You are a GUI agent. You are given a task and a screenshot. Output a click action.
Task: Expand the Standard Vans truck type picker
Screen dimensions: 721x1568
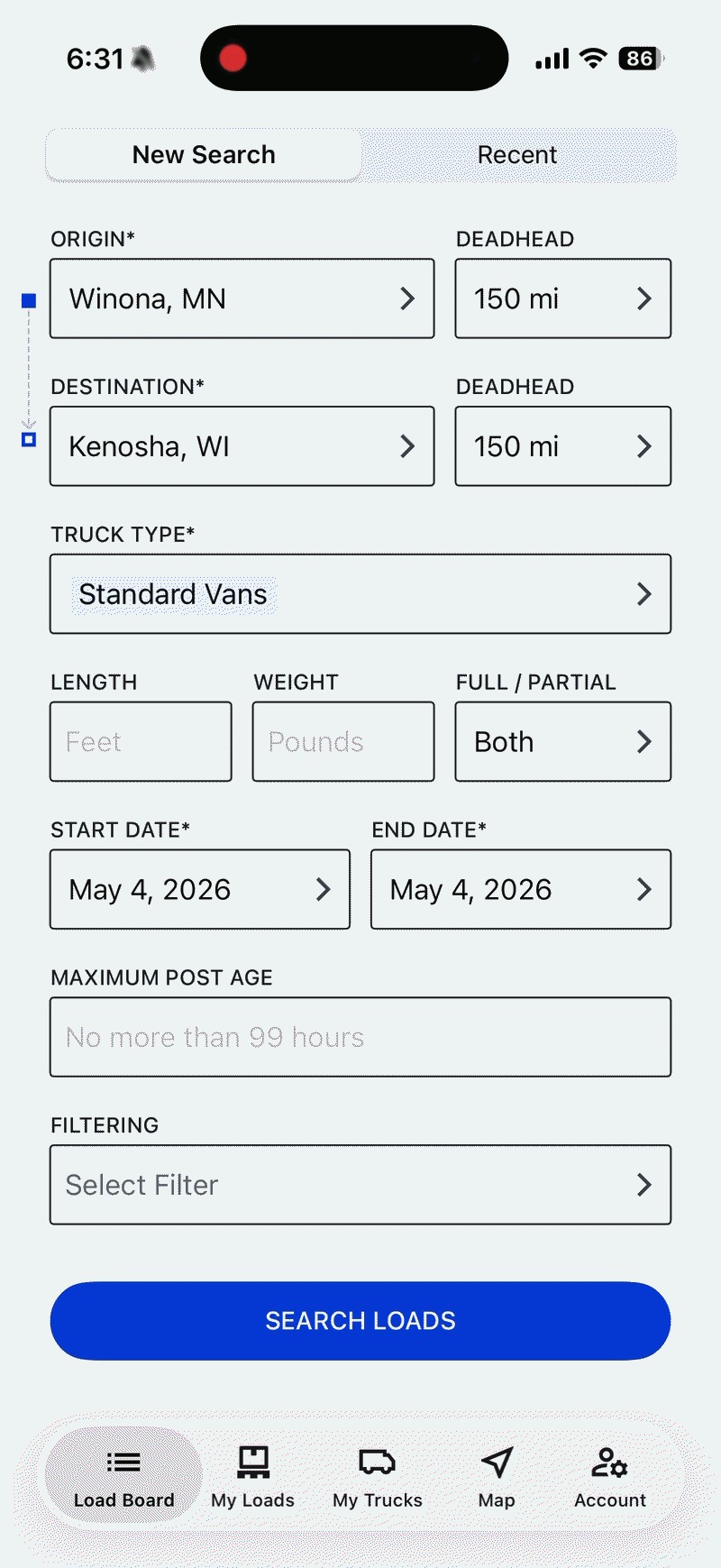360,594
